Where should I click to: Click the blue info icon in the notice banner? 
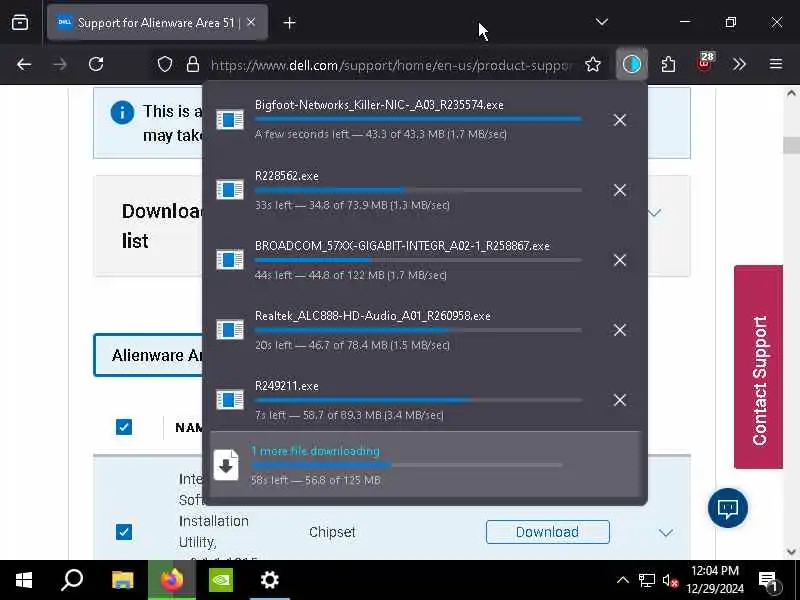click(122, 112)
